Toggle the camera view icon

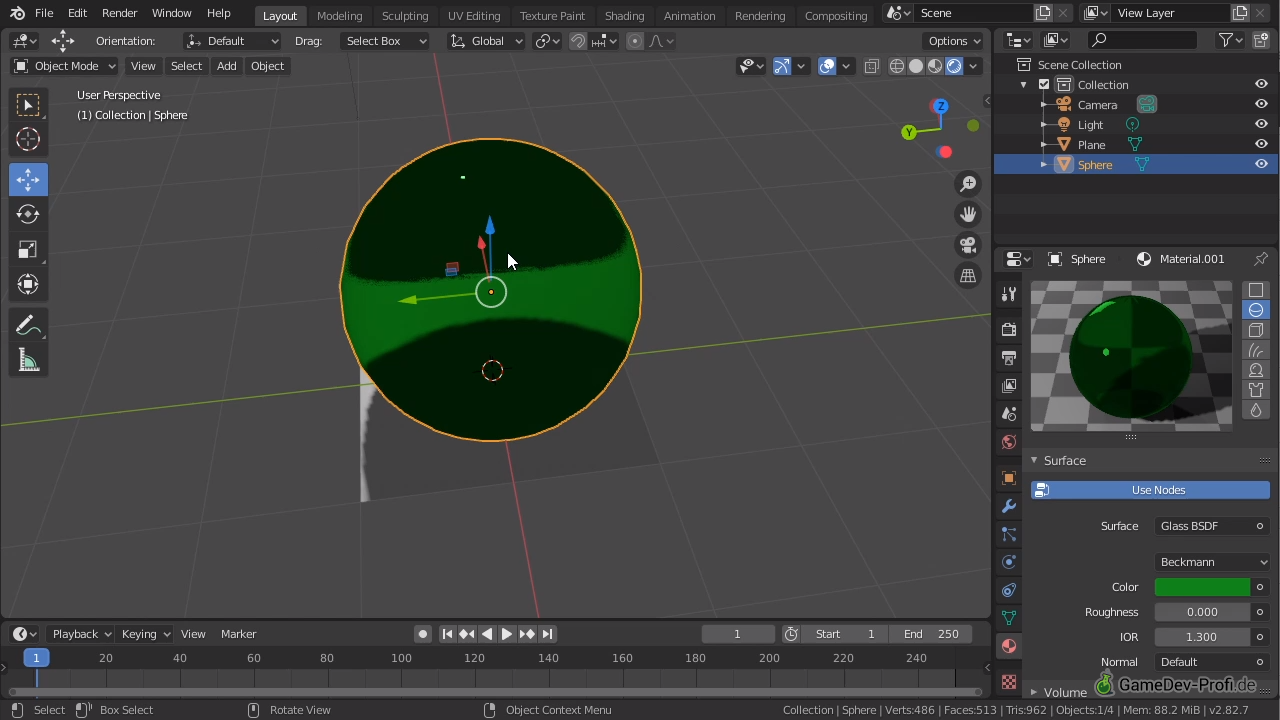tap(968, 245)
